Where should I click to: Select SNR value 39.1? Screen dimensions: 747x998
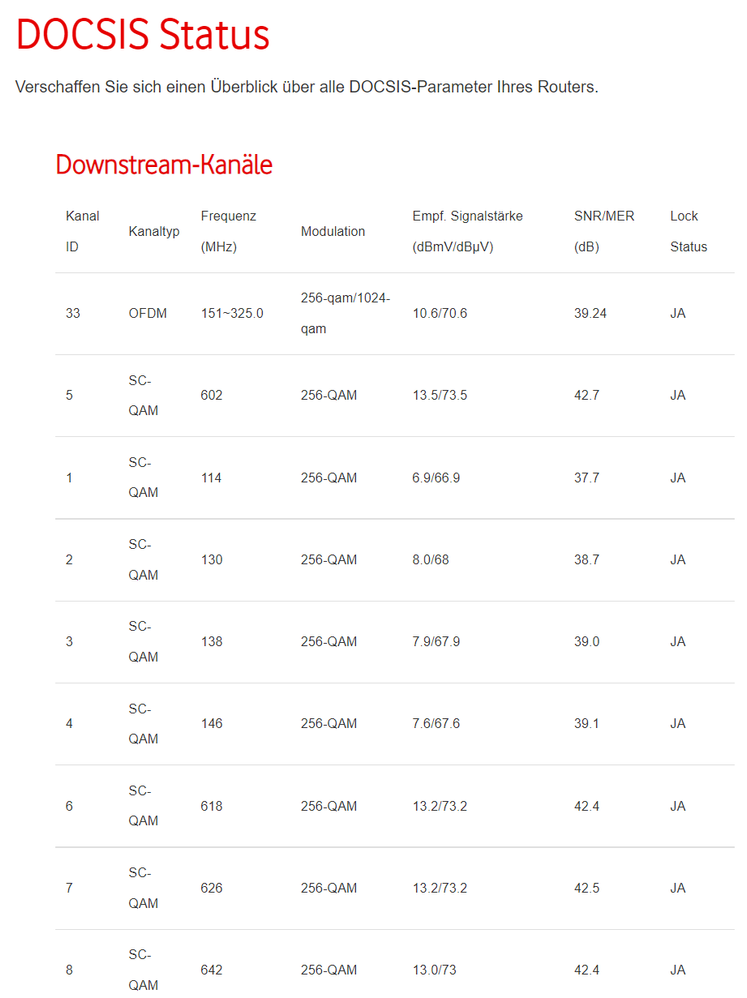(586, 724)
